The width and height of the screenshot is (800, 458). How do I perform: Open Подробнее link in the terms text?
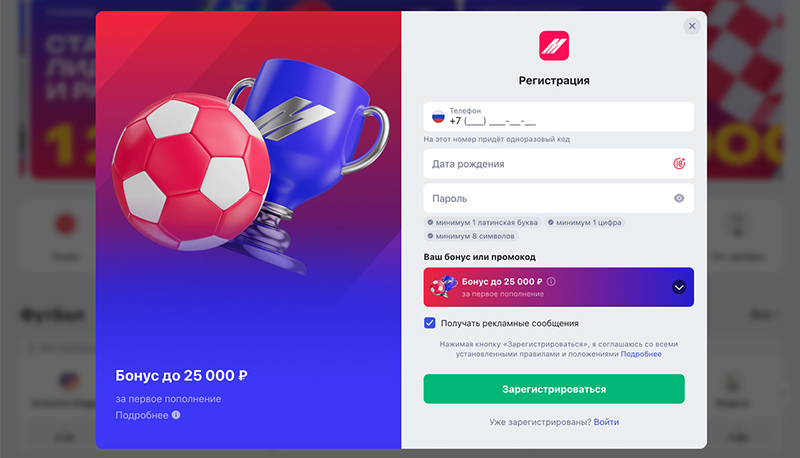[x=641, y=354]
